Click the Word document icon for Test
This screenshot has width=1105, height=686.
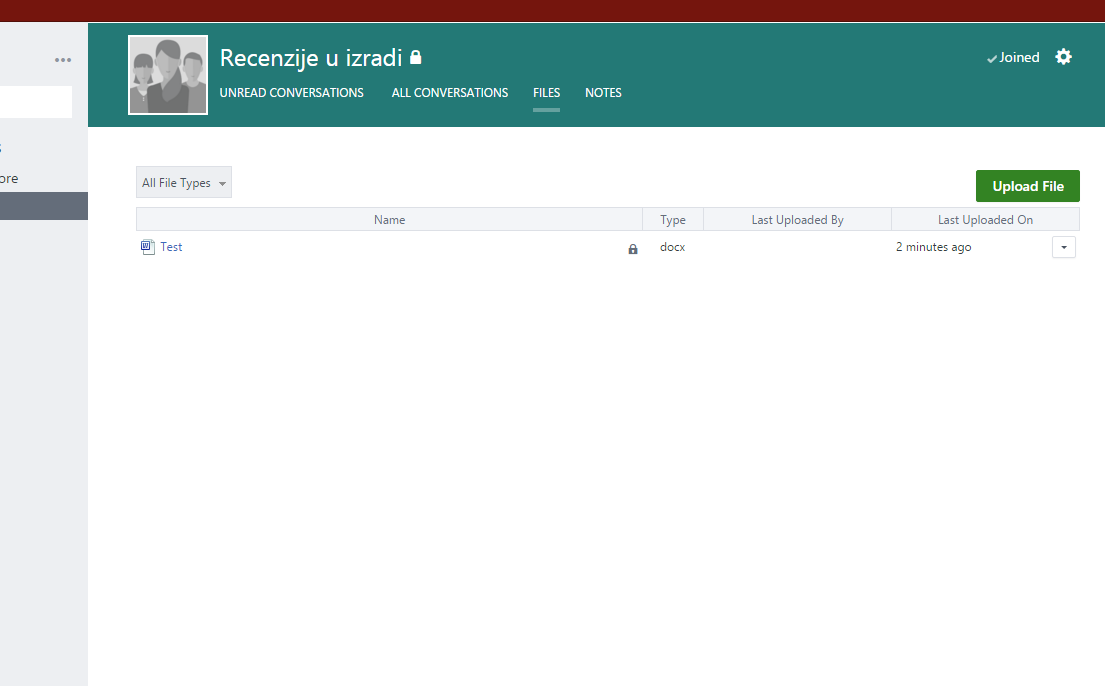coord(147,247)
